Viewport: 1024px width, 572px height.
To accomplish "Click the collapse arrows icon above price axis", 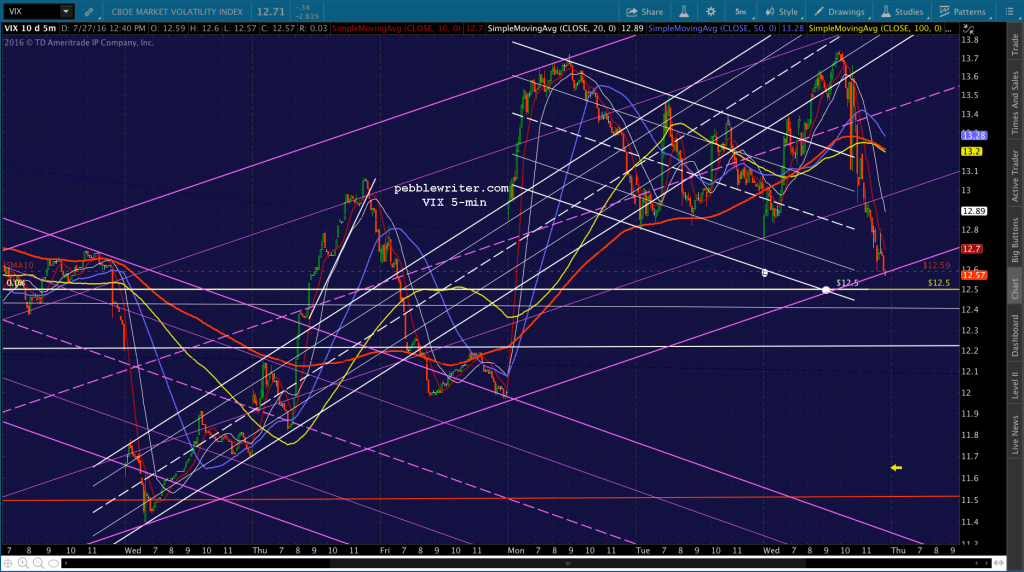I will point(968,29).
